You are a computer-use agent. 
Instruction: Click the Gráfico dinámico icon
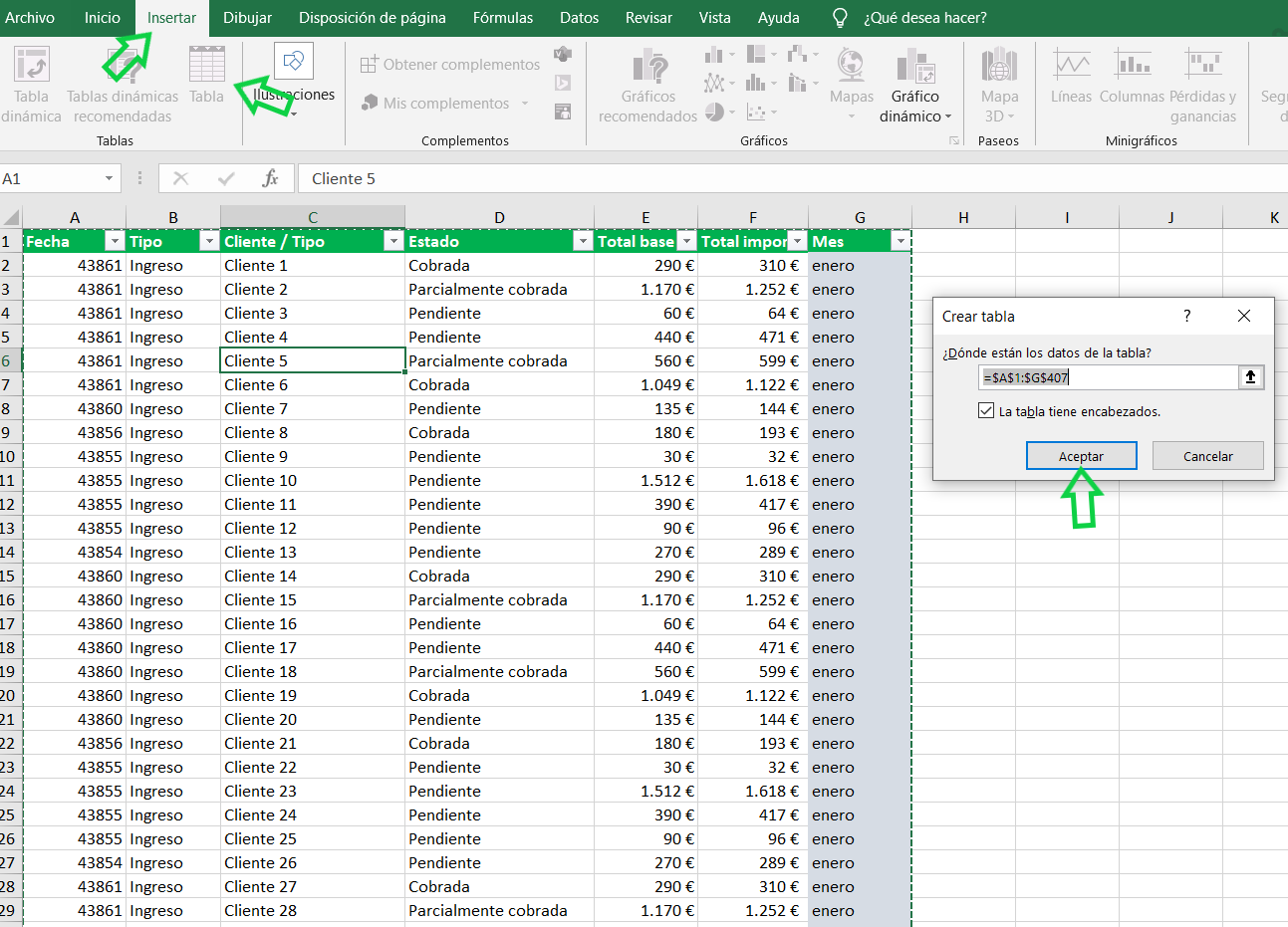click(x=914, y=66)
